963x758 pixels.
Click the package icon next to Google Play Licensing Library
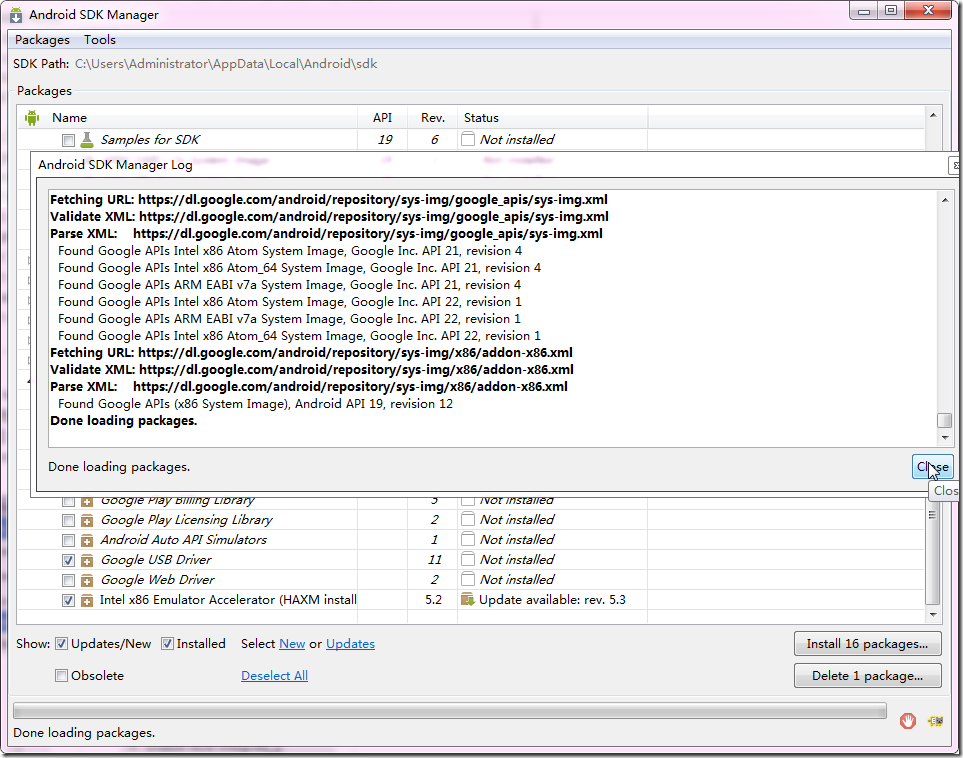click(87, 520)
